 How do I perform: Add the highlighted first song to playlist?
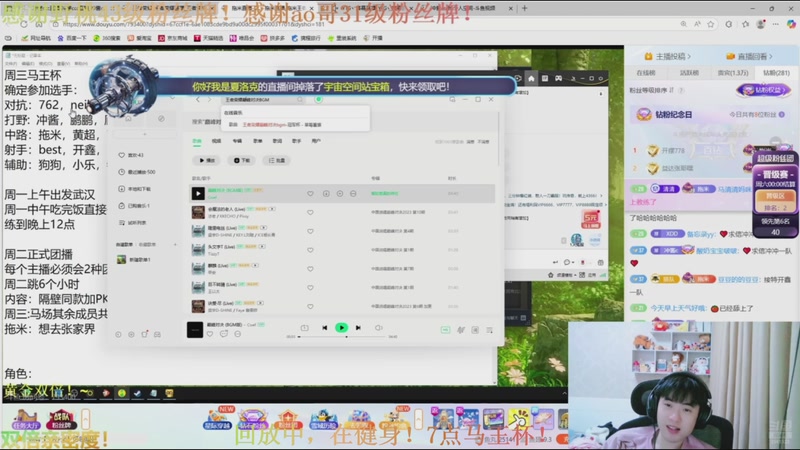point(340,194)
